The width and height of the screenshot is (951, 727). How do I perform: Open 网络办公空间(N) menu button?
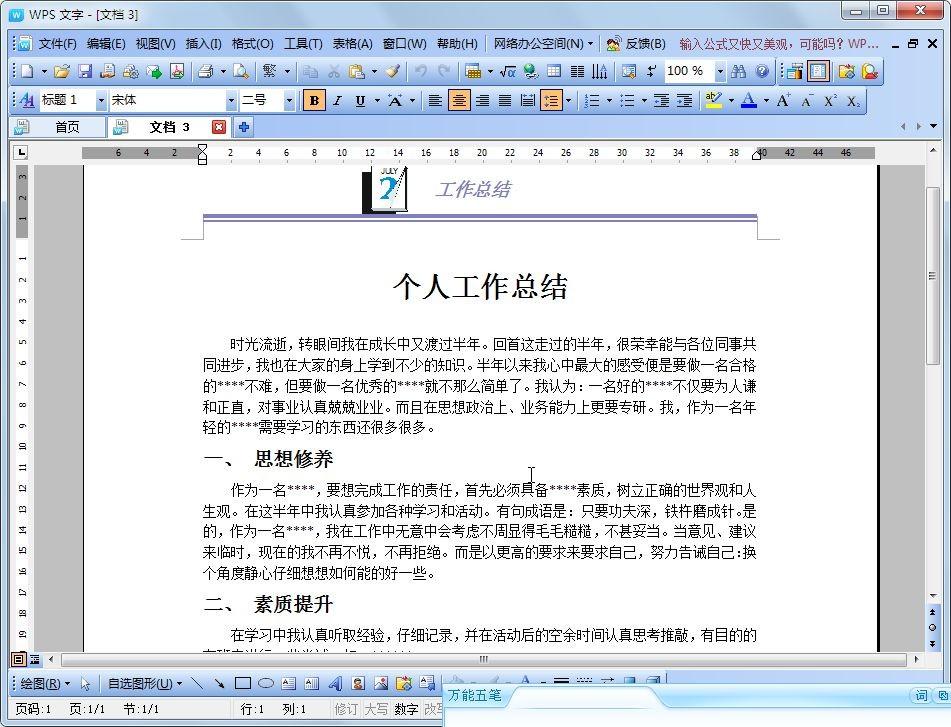(542, 44)
